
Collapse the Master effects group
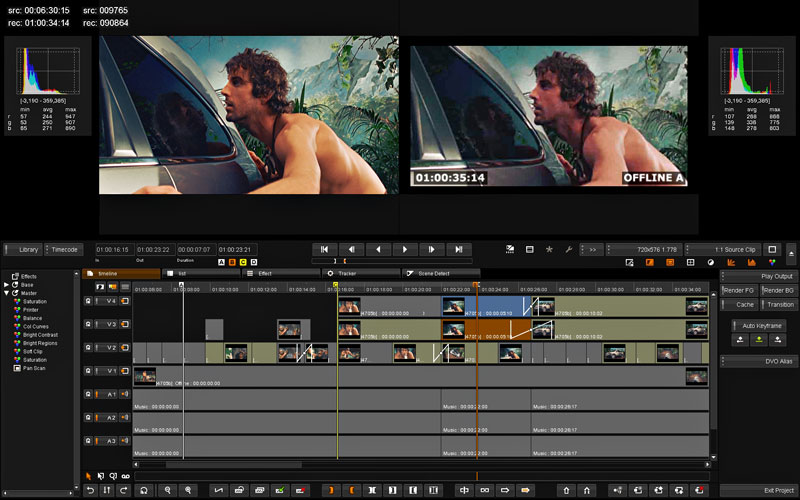pyautogui.click(x=7, y=293)
